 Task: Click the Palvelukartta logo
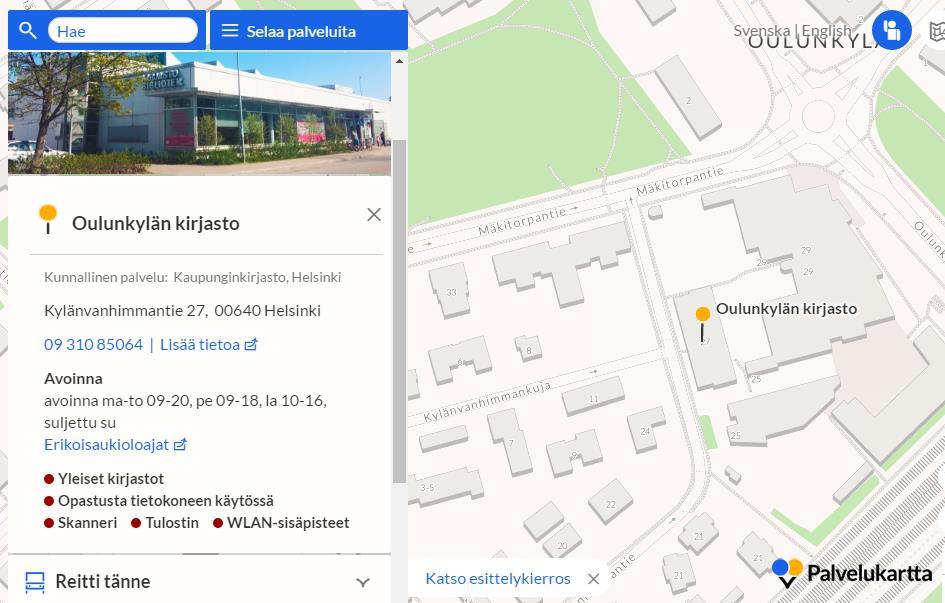852,573
